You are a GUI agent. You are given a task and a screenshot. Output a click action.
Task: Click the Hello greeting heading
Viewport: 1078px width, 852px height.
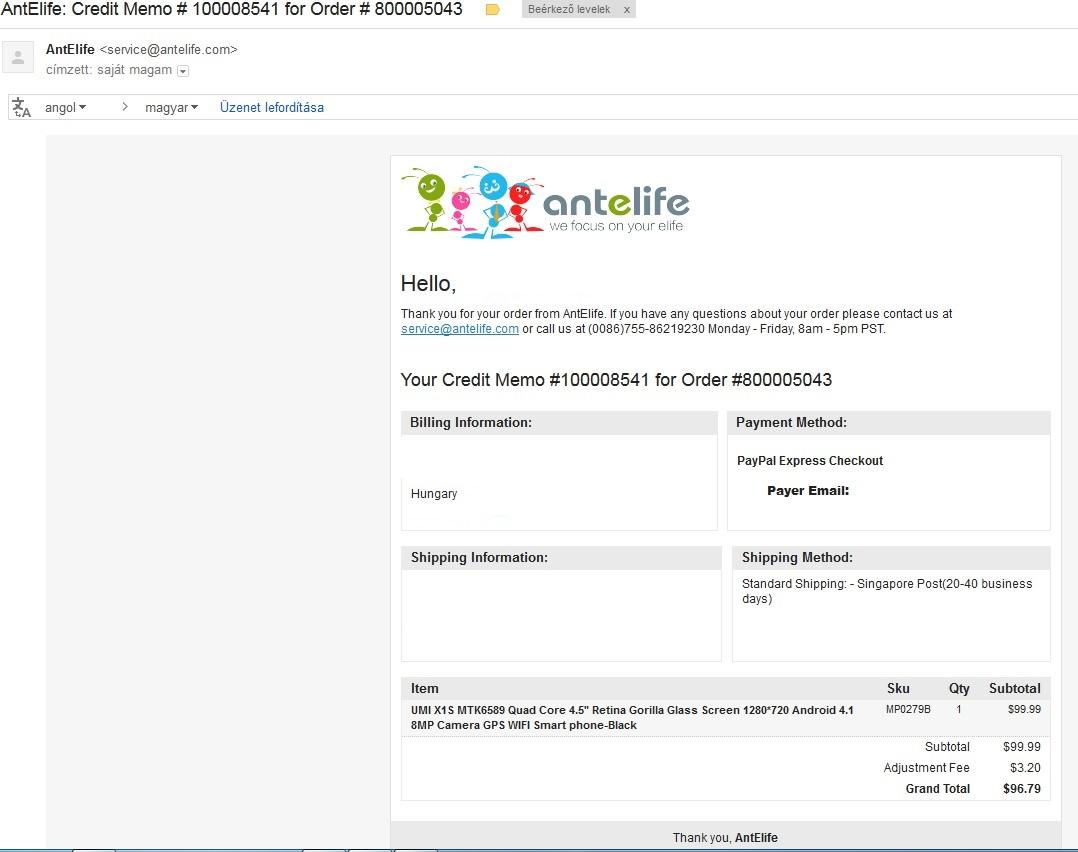tap(428, 283)
